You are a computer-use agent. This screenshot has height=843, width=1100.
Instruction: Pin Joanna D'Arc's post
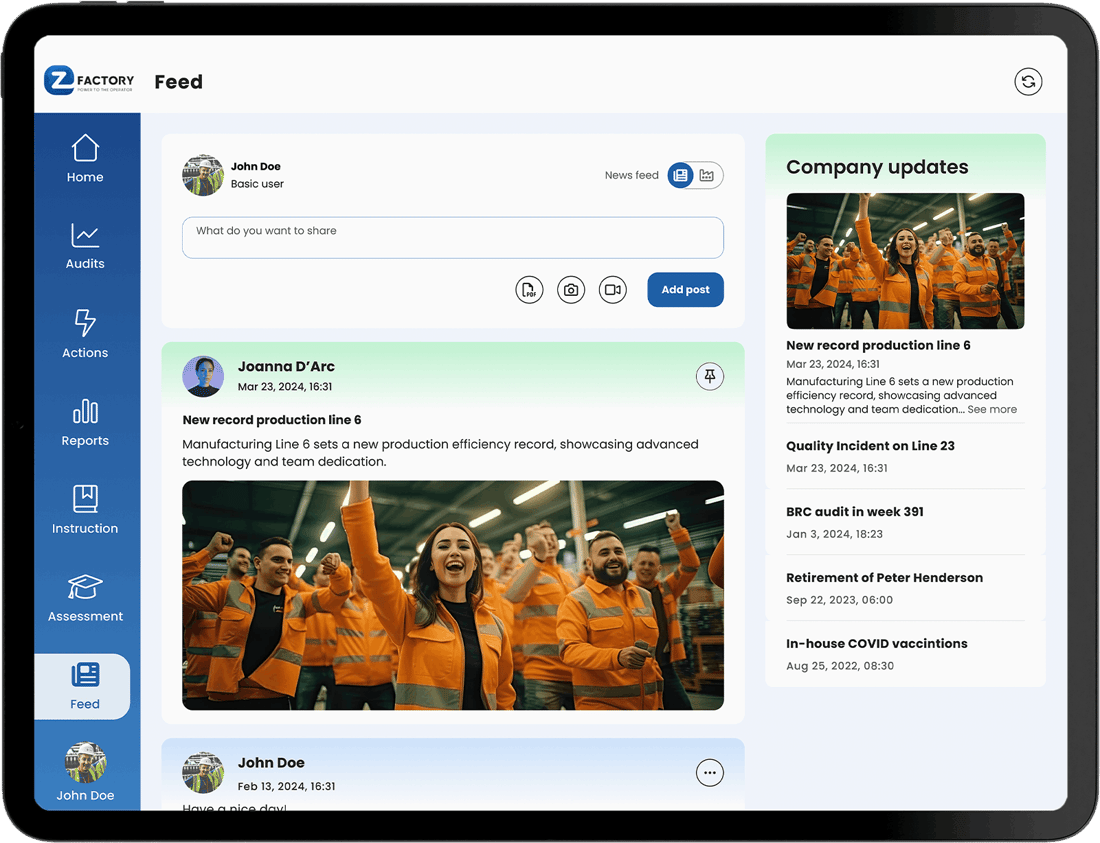pos(710,377)
